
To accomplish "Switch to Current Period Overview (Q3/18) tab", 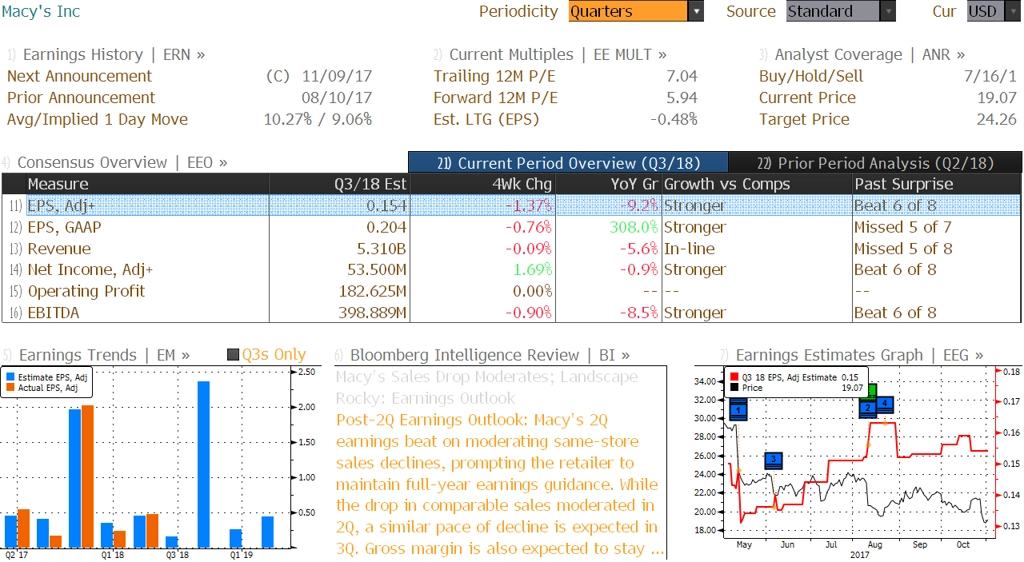I will point(568,163).
